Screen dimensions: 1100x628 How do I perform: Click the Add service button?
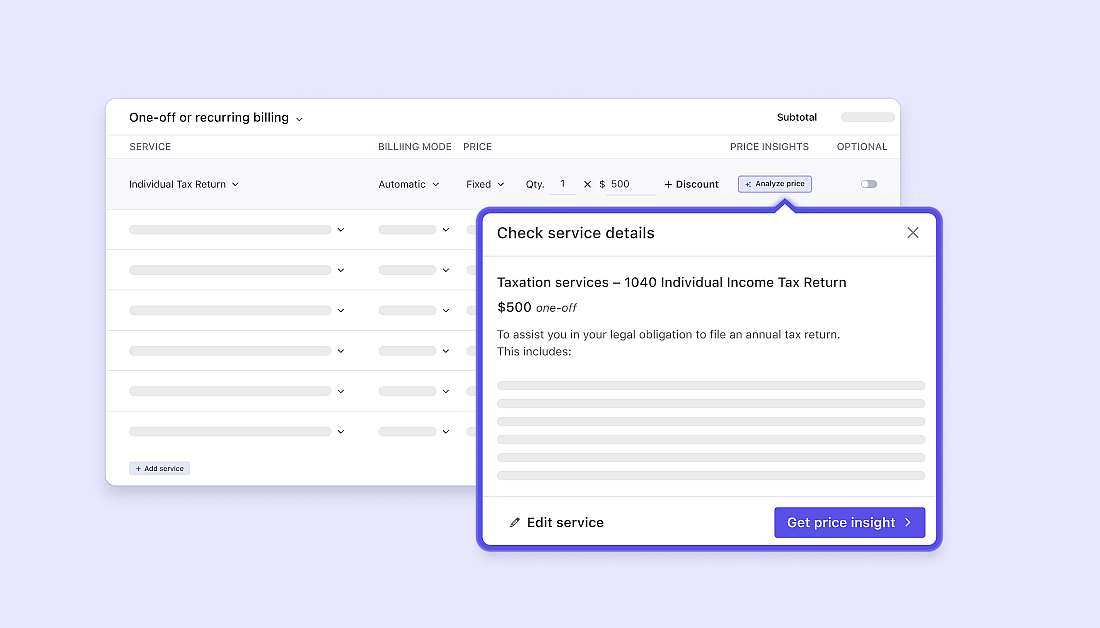[159, 468]
